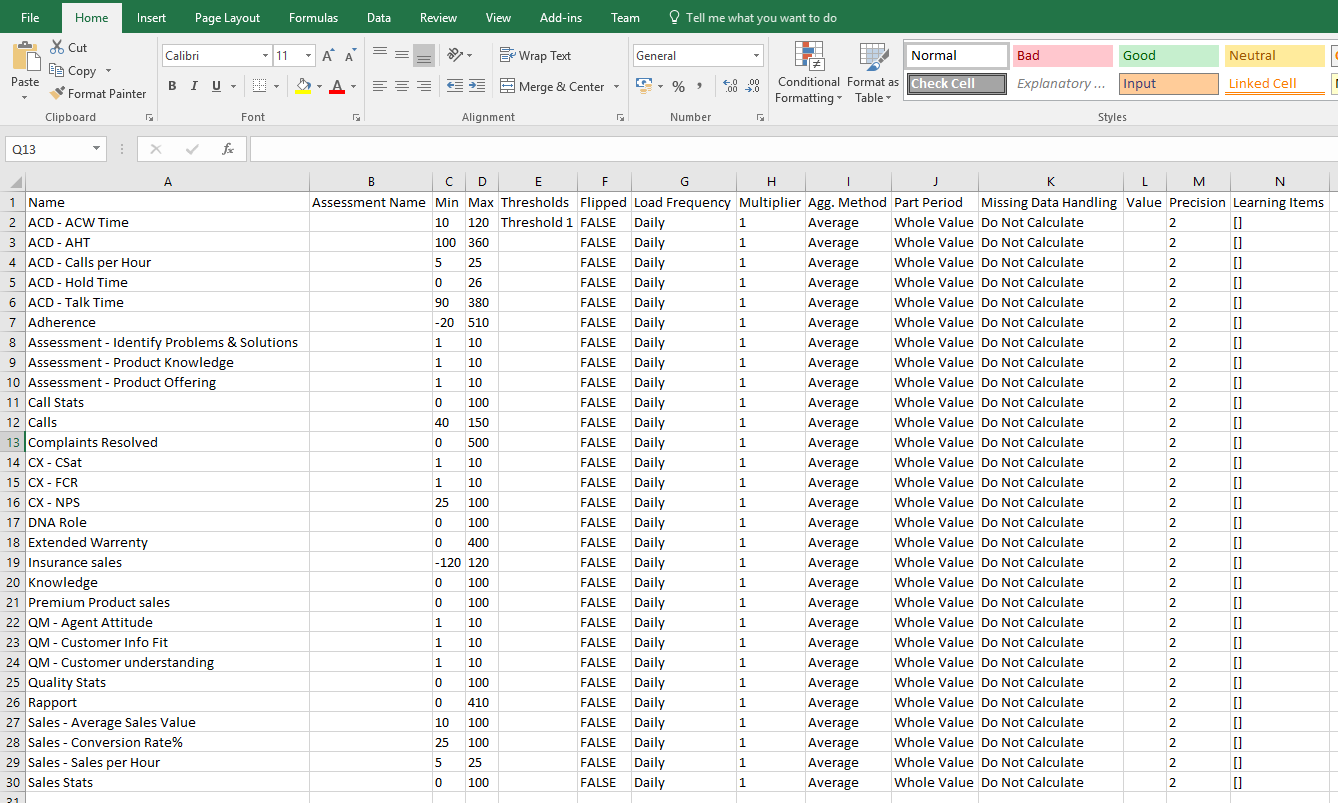Image resolution: width=1338 pixels, height=803 pixels.
Task: Increase font size with the large A icon
Action: (328, 56)
